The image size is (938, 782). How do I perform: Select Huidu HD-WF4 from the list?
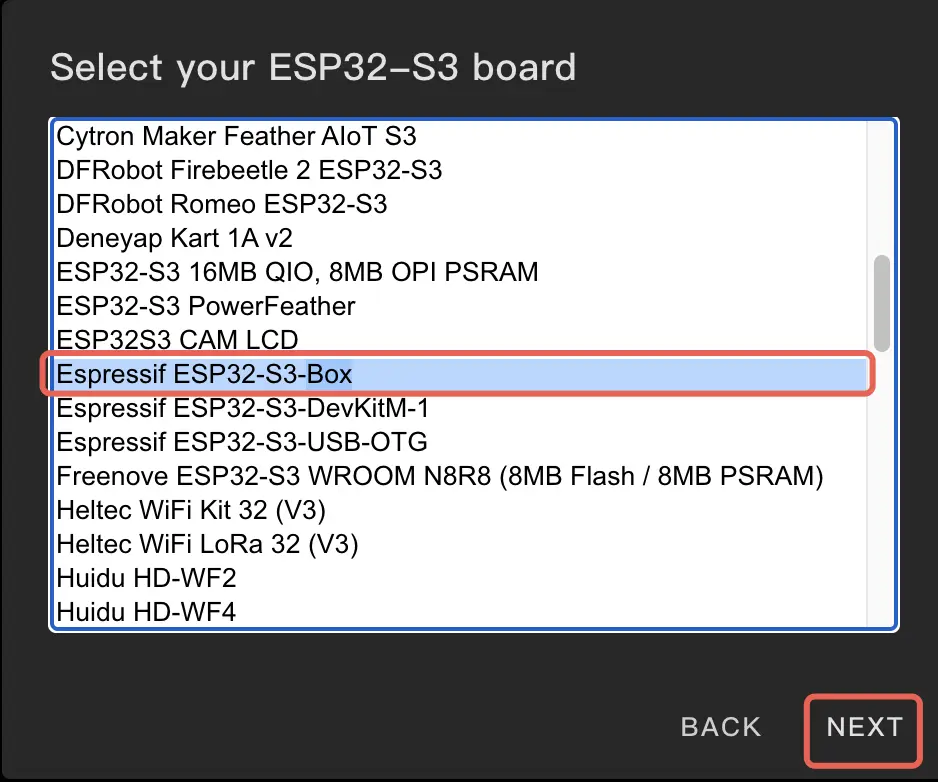(x=146, y=611)
